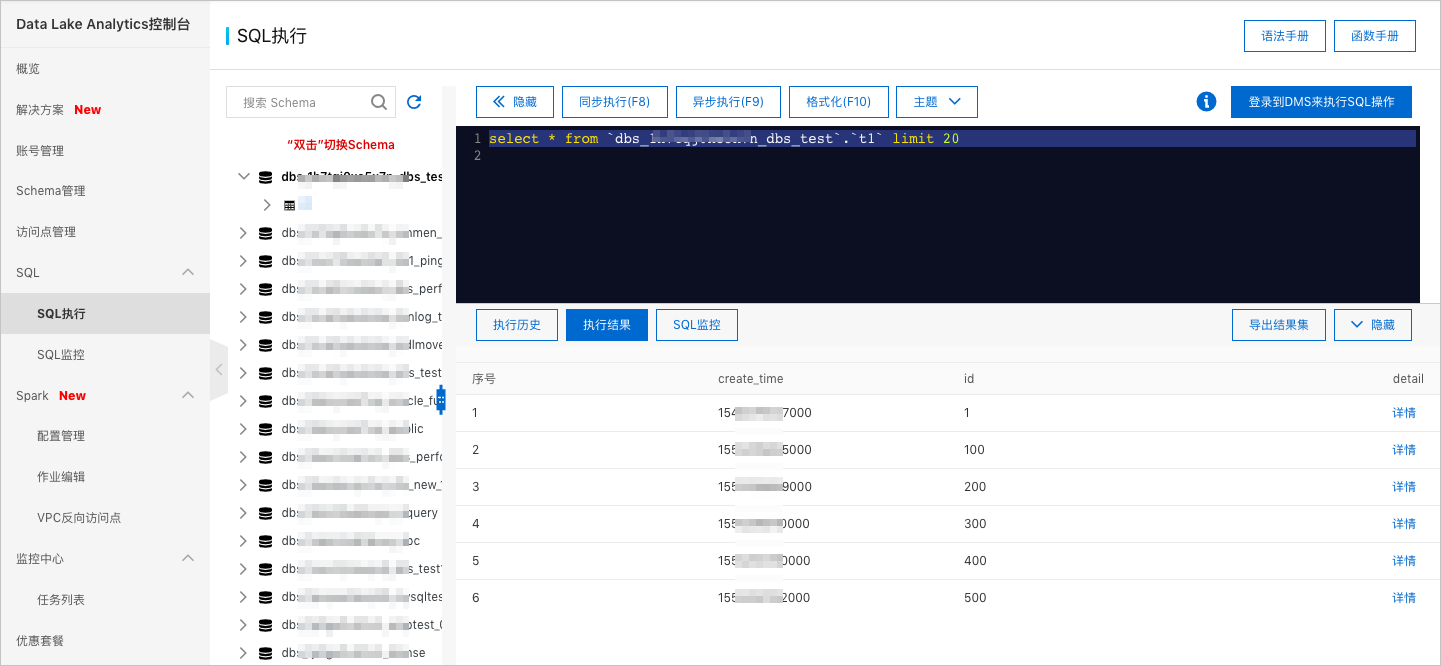Viewport: 1441px width, 666px height.
Task: Click database icon of schema ending 'nlog_t'
Action: (265, 317)
